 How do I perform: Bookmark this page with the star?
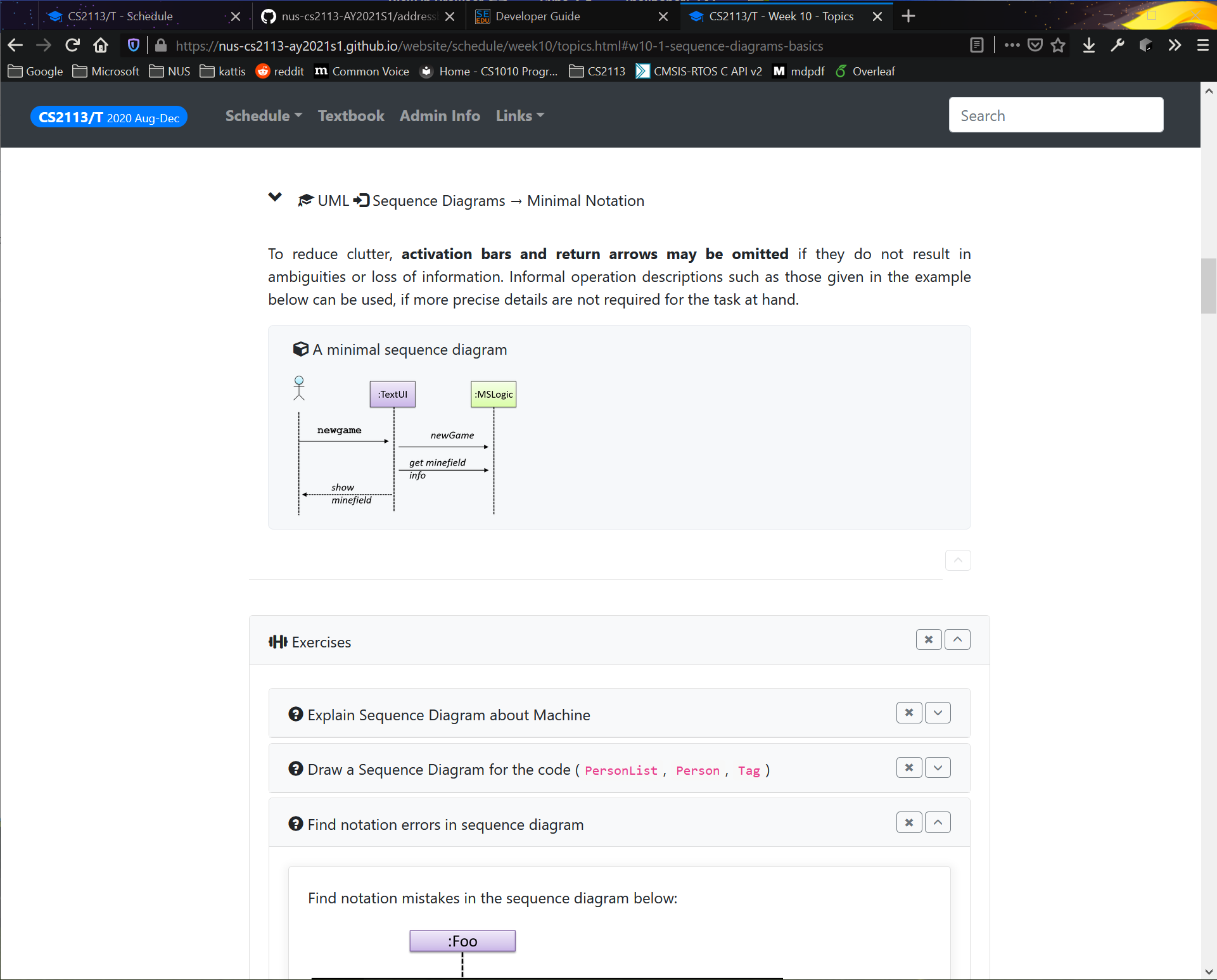point(1058,46)
